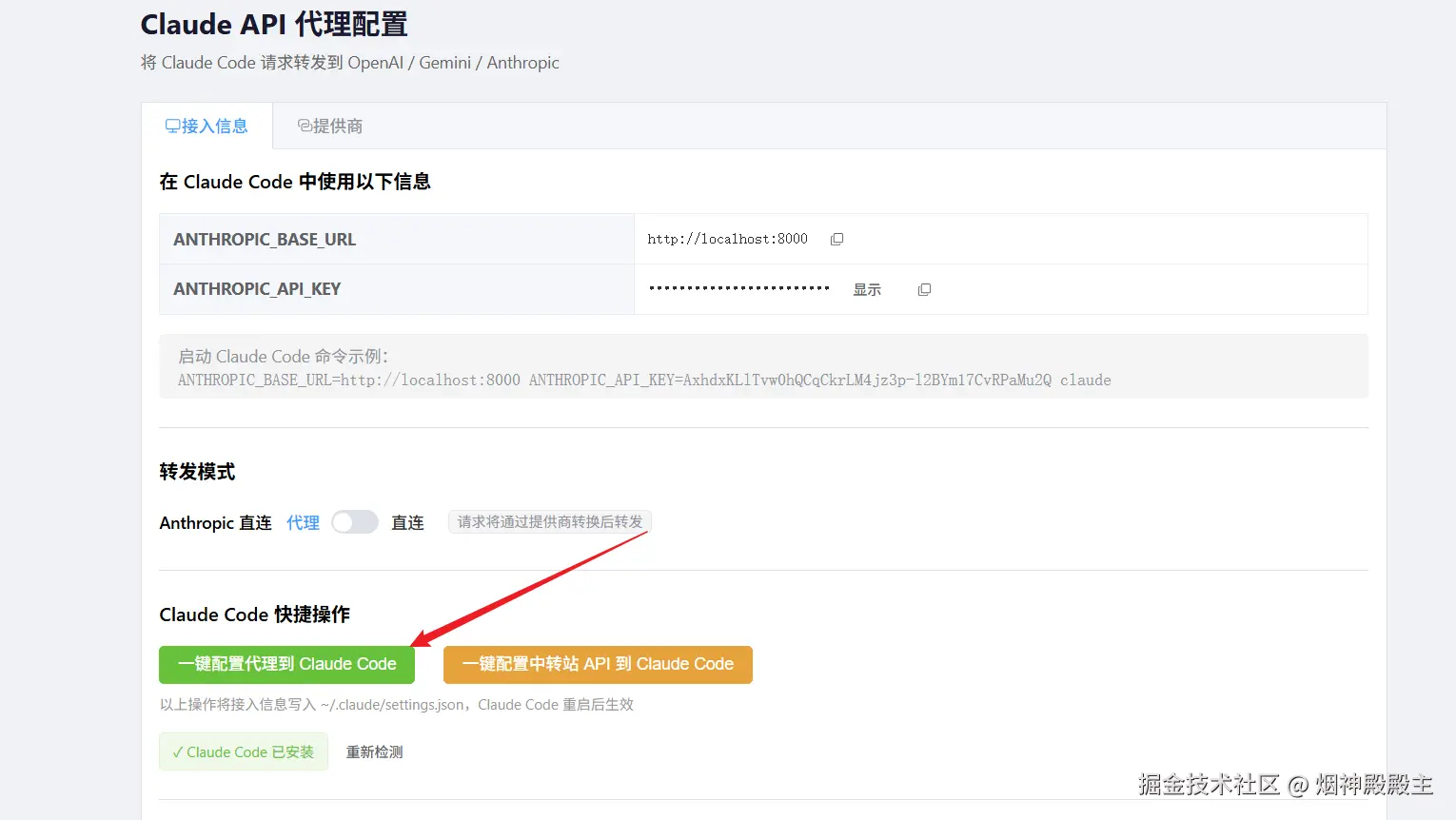This screenshot has width=1456, height=820.
Task: Select the 接入信息 tab
Action: point(207,126)
